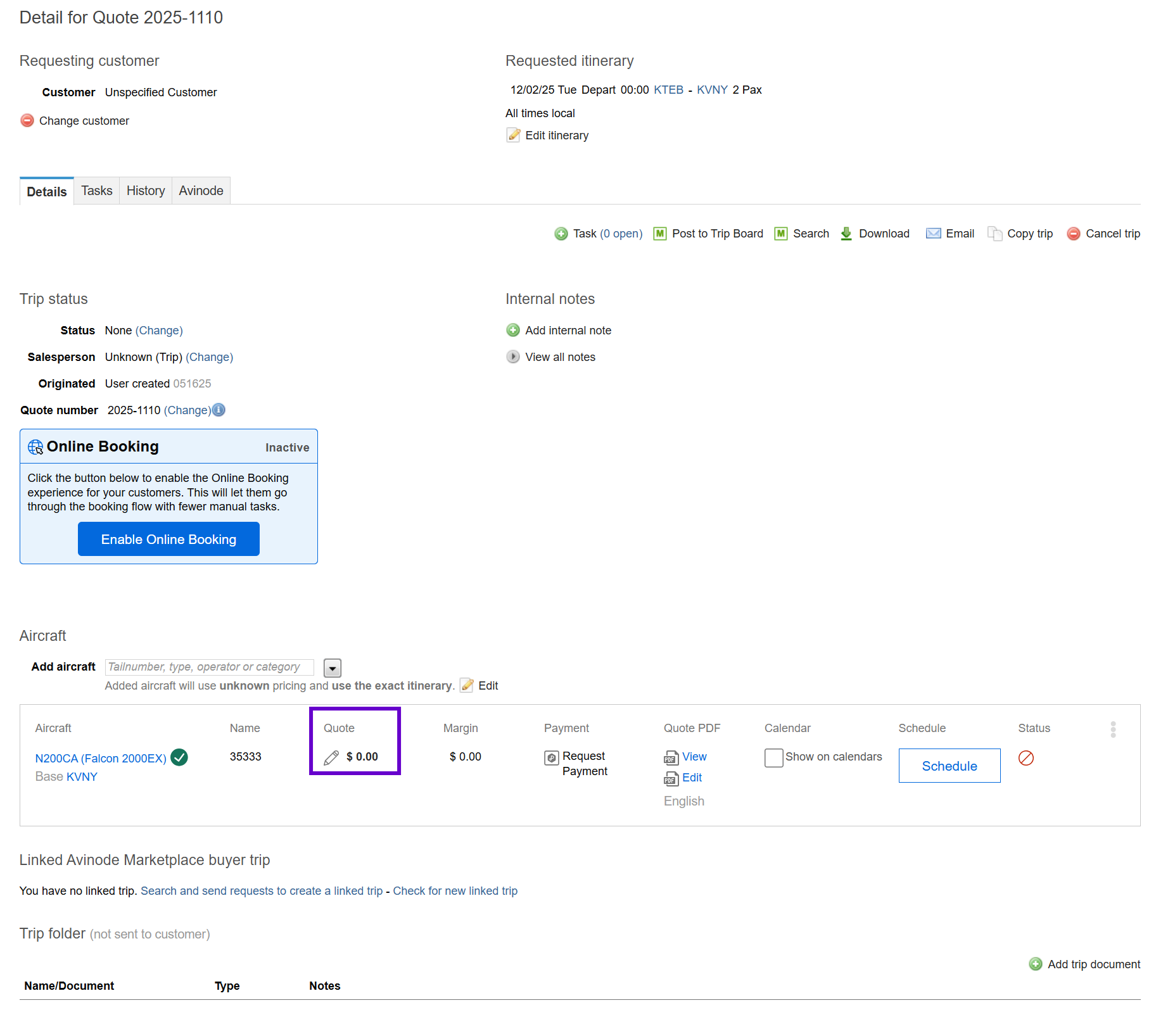Click the Email envelope icon
The image size is (1175, 1036).
[933, 233]
